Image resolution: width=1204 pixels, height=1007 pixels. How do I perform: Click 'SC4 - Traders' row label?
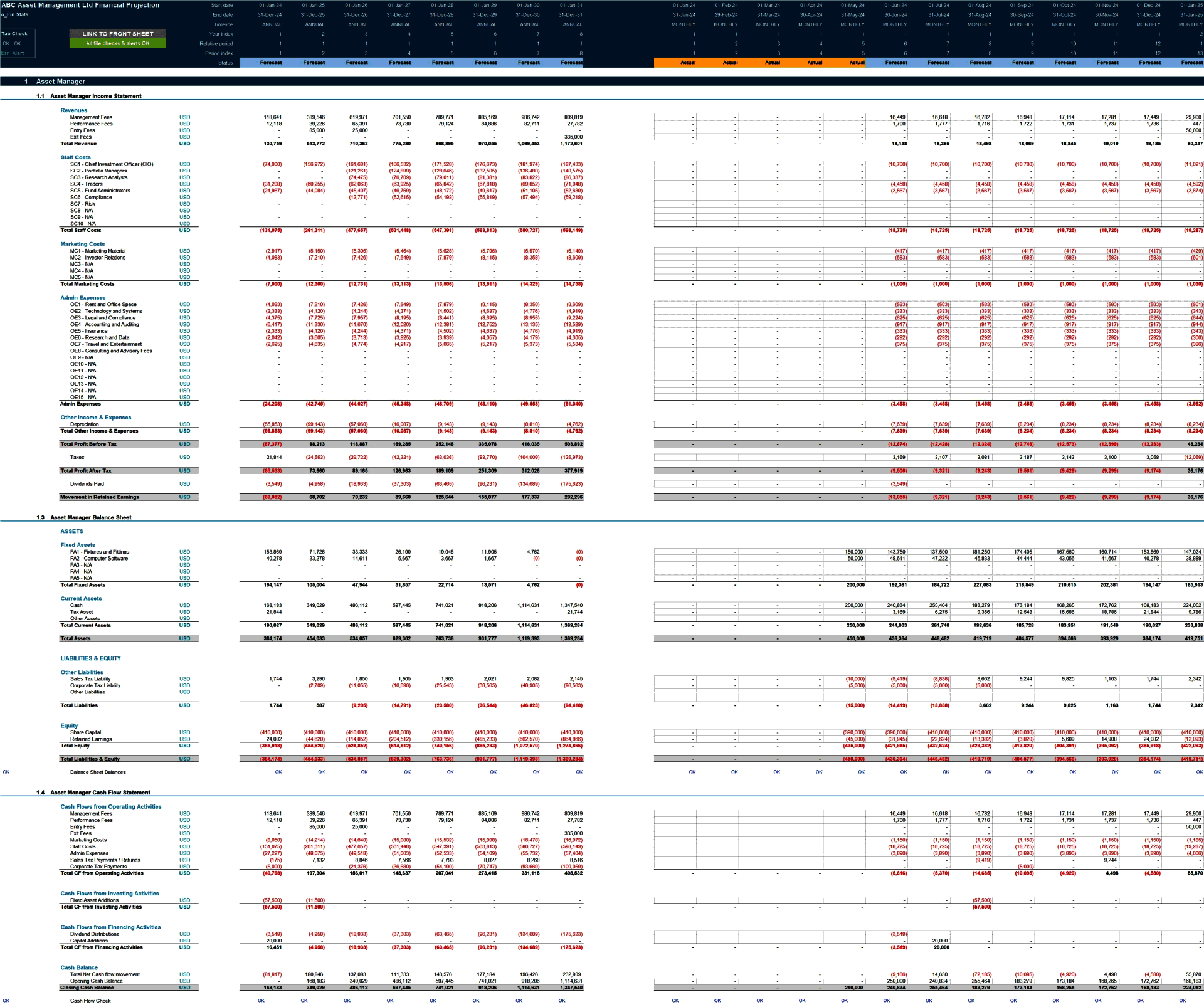[87, 184]
